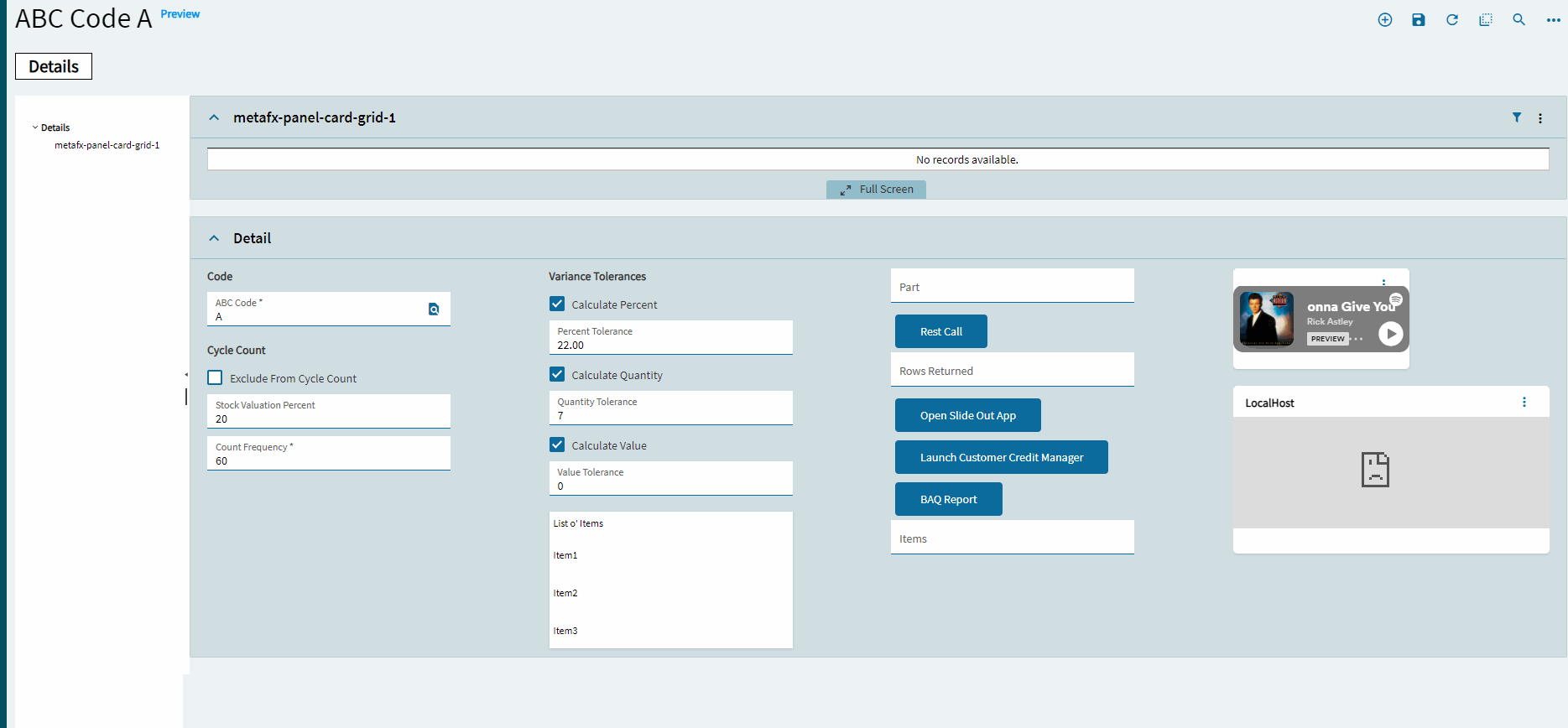Save the ABC Code record
Image resolution: width=1568 pixels, height=728 pixels.
click(1419, 20)
